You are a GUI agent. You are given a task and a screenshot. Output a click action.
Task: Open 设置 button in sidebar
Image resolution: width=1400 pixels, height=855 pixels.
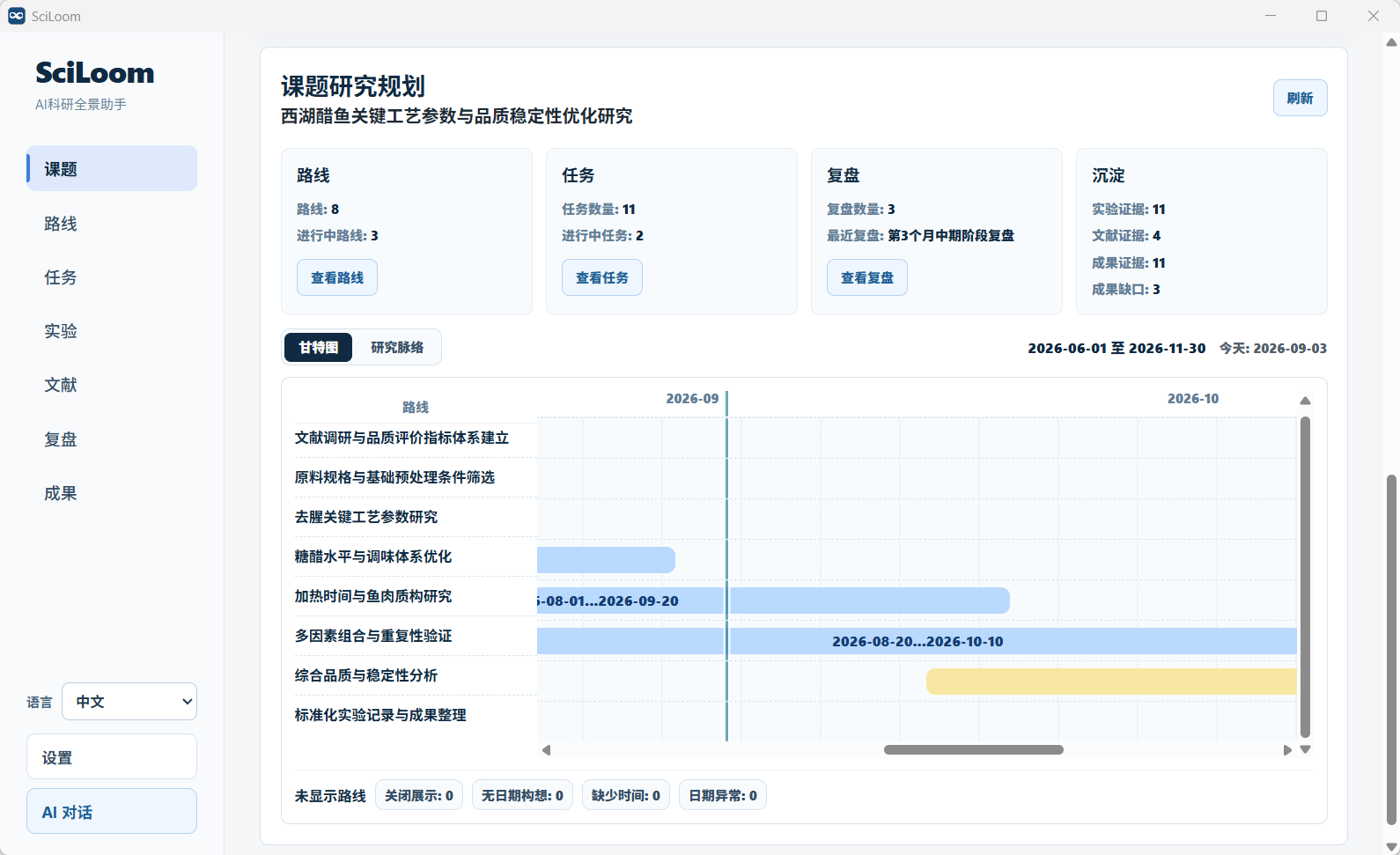coord(112,757)
